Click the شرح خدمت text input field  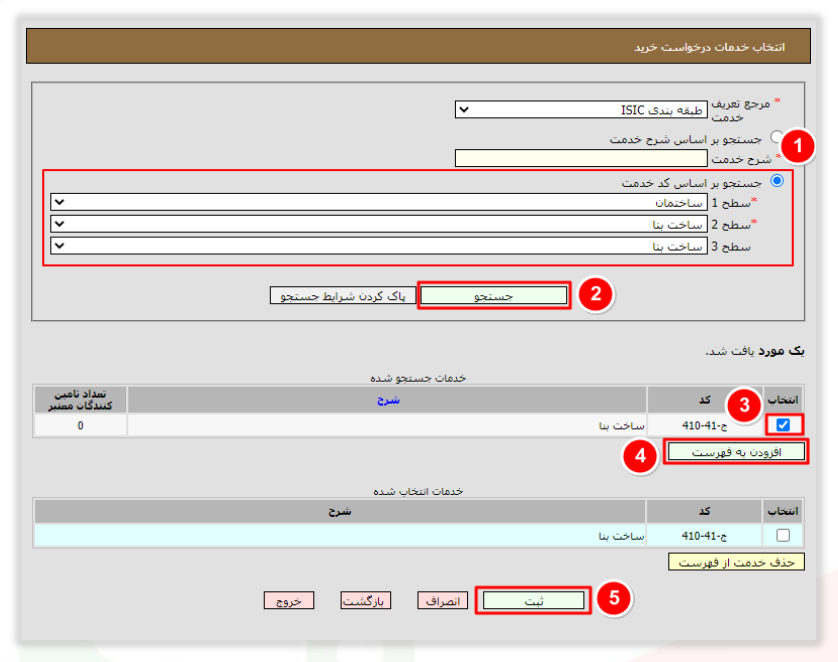tap(581, 158)
